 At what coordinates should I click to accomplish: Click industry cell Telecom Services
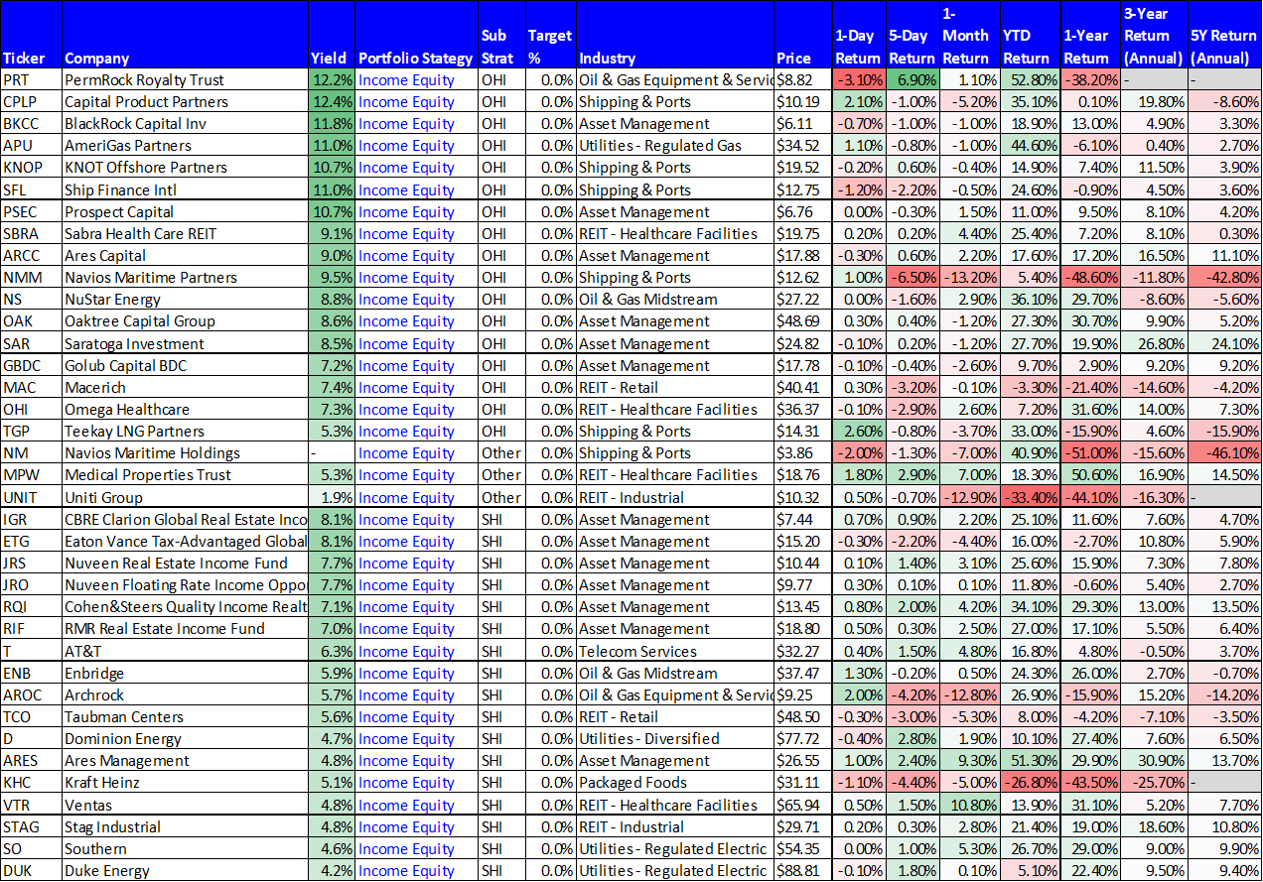pyautogui.click(x=675, y=651)
